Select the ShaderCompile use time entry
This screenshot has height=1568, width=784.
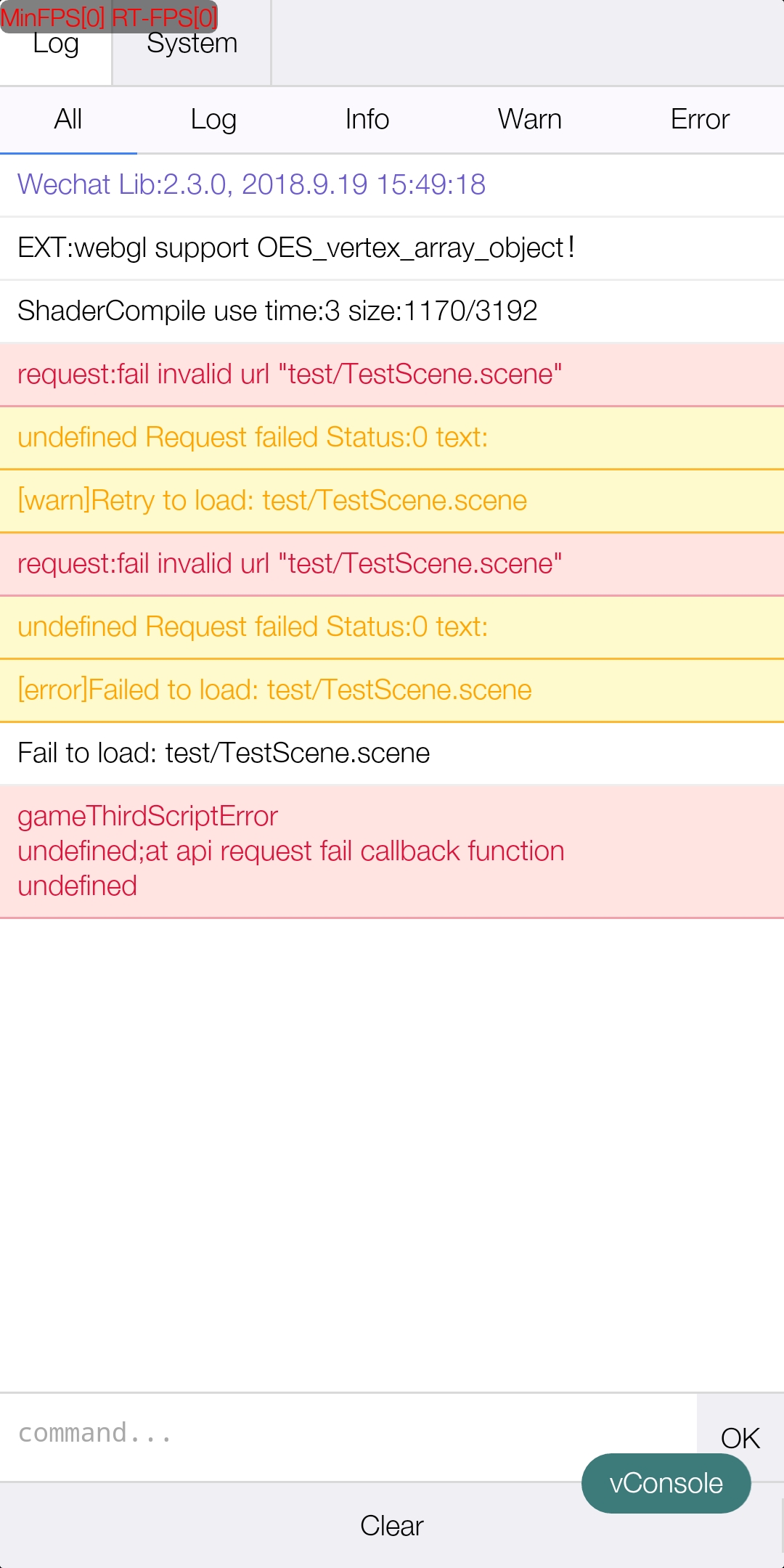(x=277, y=311)
